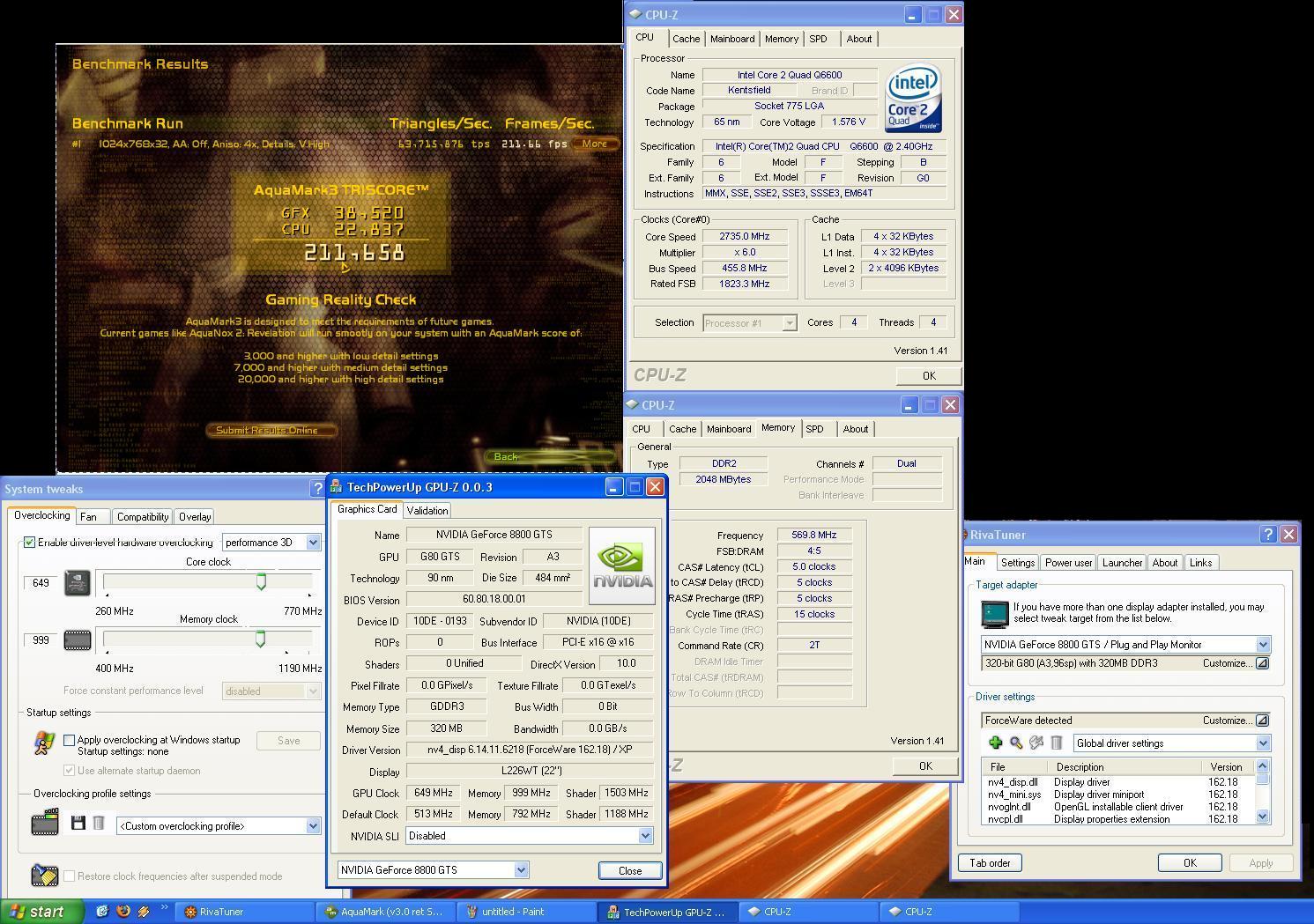The height and width of the screenshot is (924, 1314).
Task: Switch to the Cache tab in top CPU-Z window
Action: point(687,39)
